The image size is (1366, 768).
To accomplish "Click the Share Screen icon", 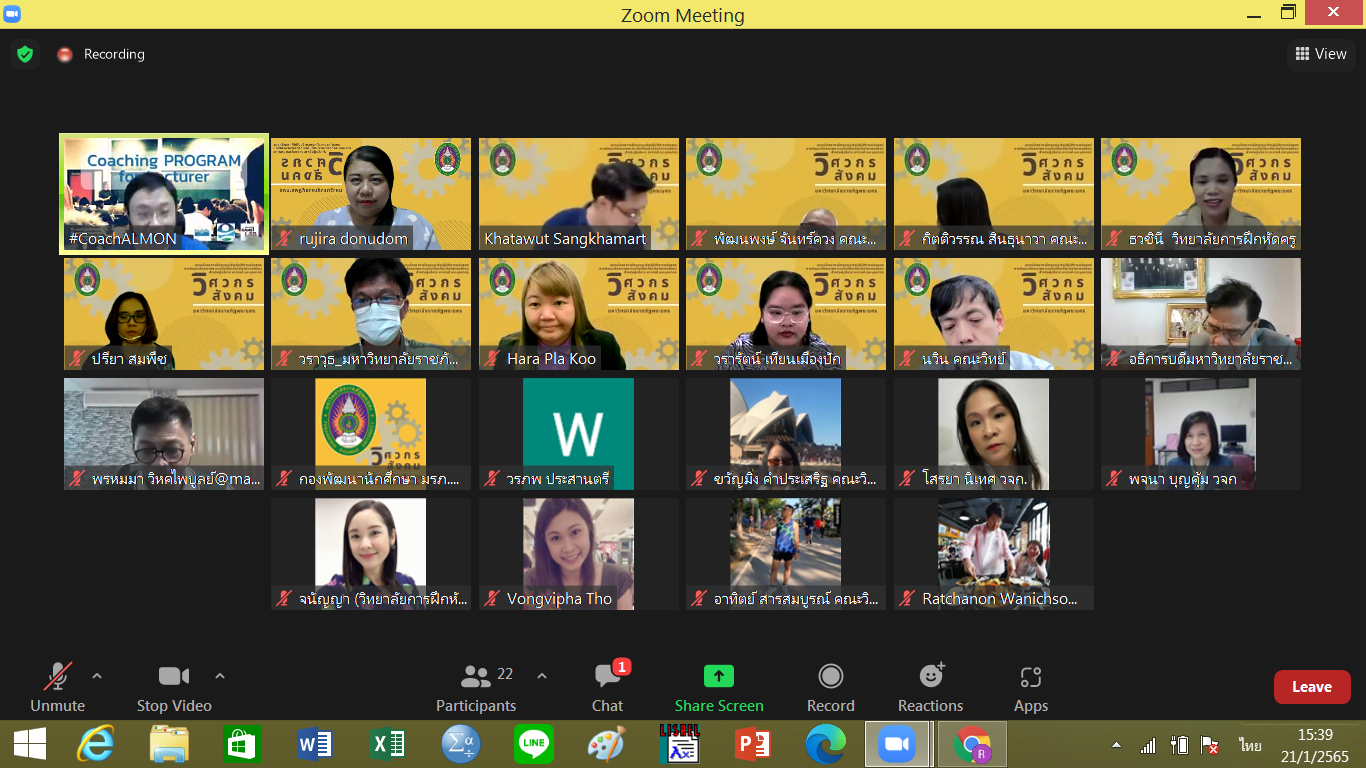I will tap(718, 677).
